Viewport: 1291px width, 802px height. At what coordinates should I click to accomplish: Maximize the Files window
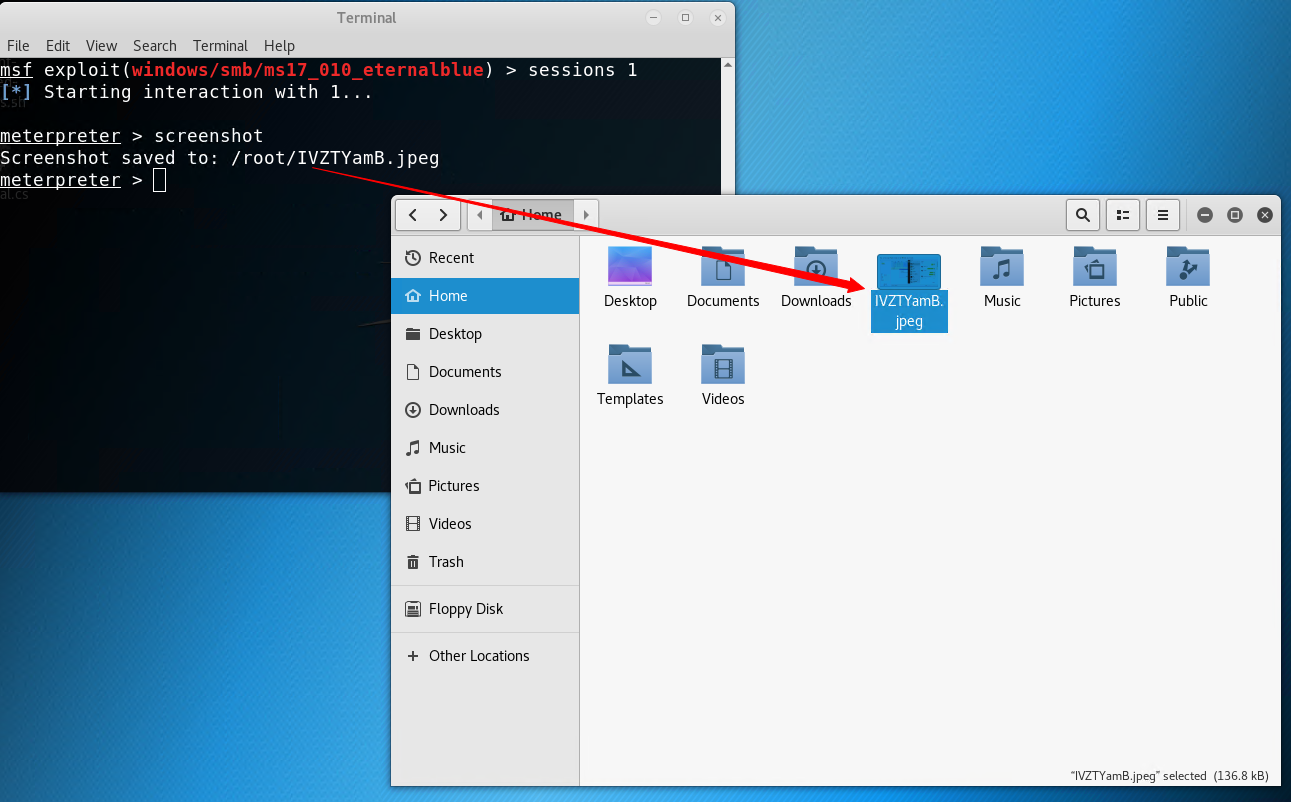1235,215
